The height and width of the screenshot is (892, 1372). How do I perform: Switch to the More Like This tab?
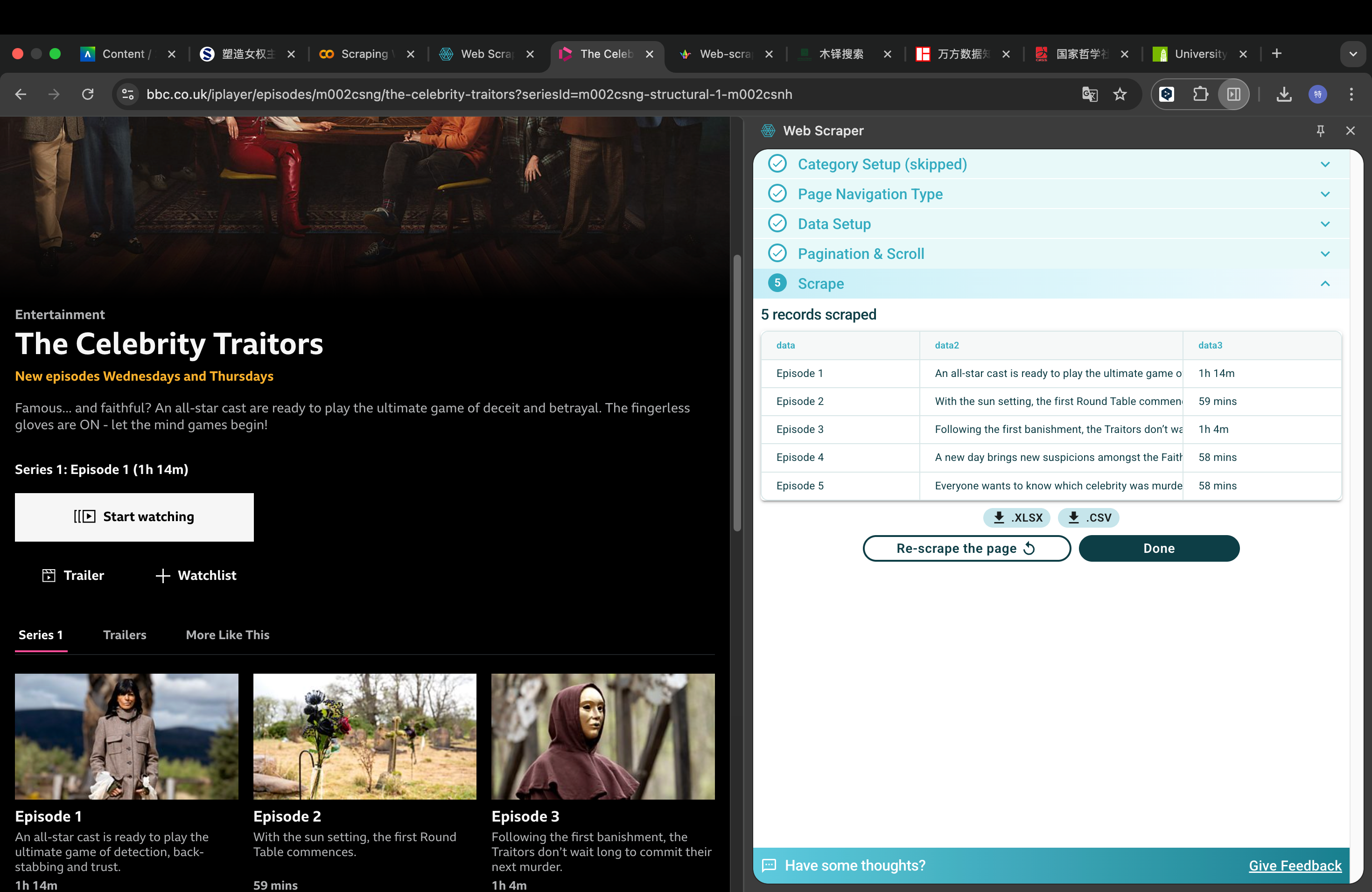pos(227,634)
